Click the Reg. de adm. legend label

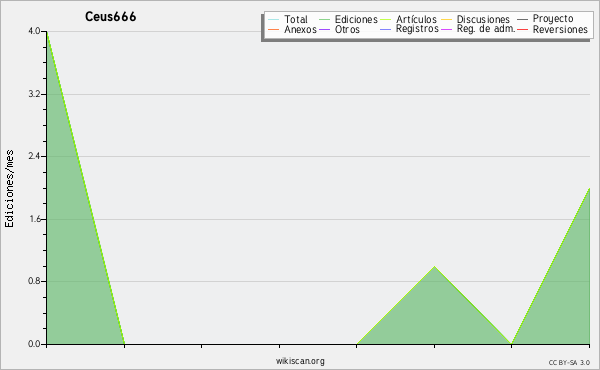(x=486, y=29)
